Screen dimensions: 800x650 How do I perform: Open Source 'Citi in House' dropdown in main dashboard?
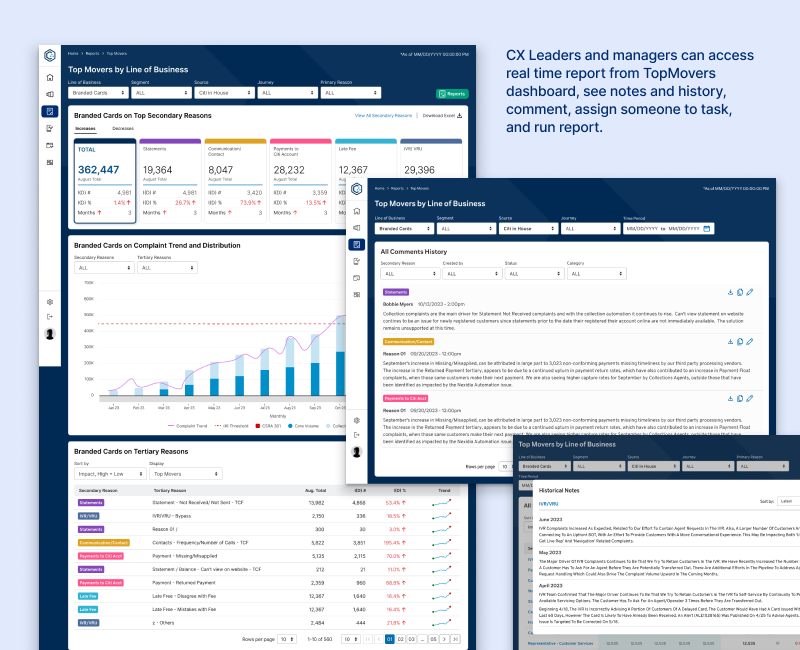[224, 93]
